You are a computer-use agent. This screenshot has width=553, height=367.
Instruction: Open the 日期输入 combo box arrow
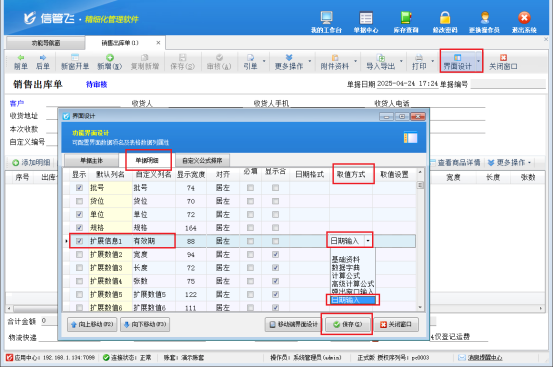click(x=368, y=241)
